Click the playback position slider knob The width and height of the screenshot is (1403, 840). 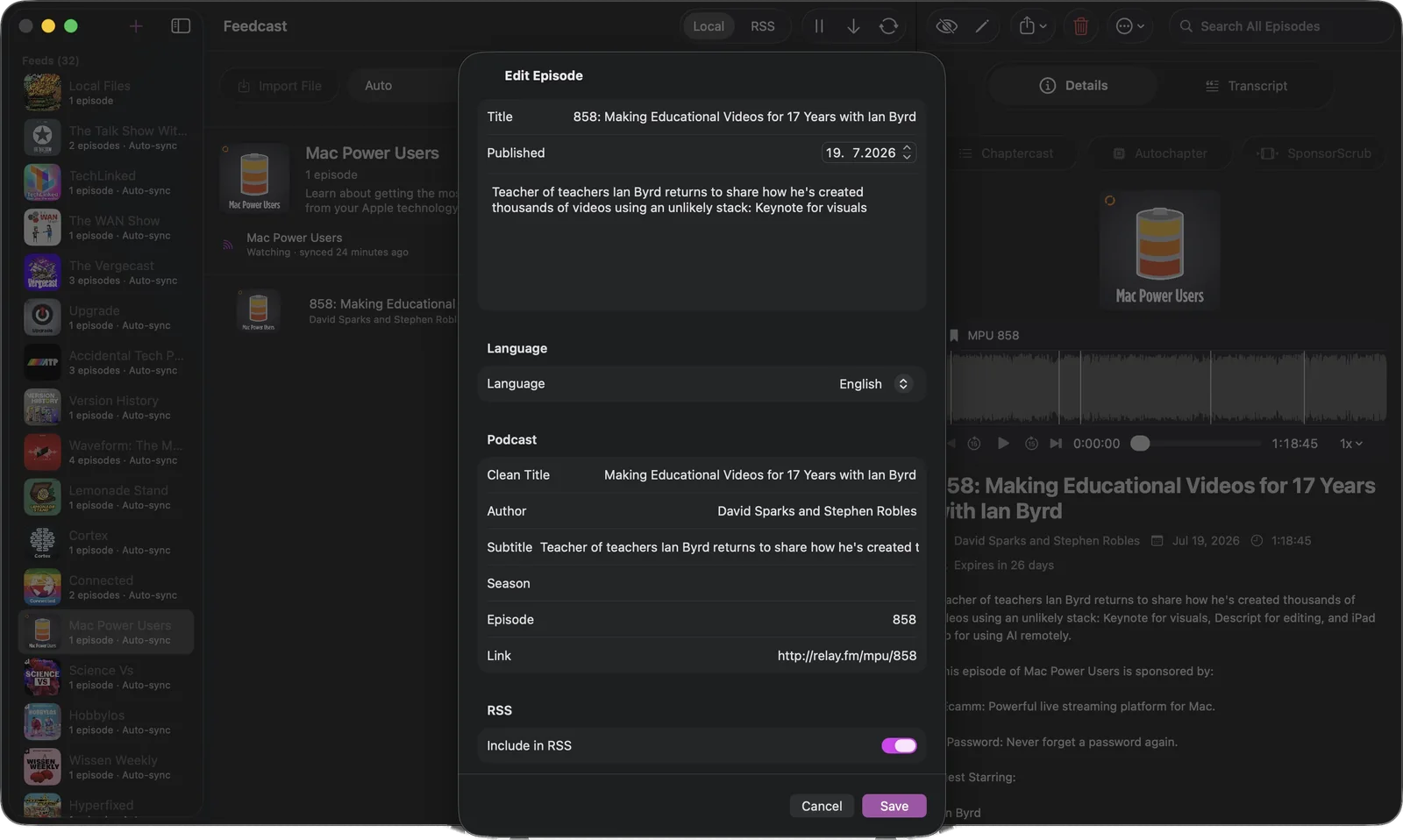pyautogui.click(x=1140, y=444)
